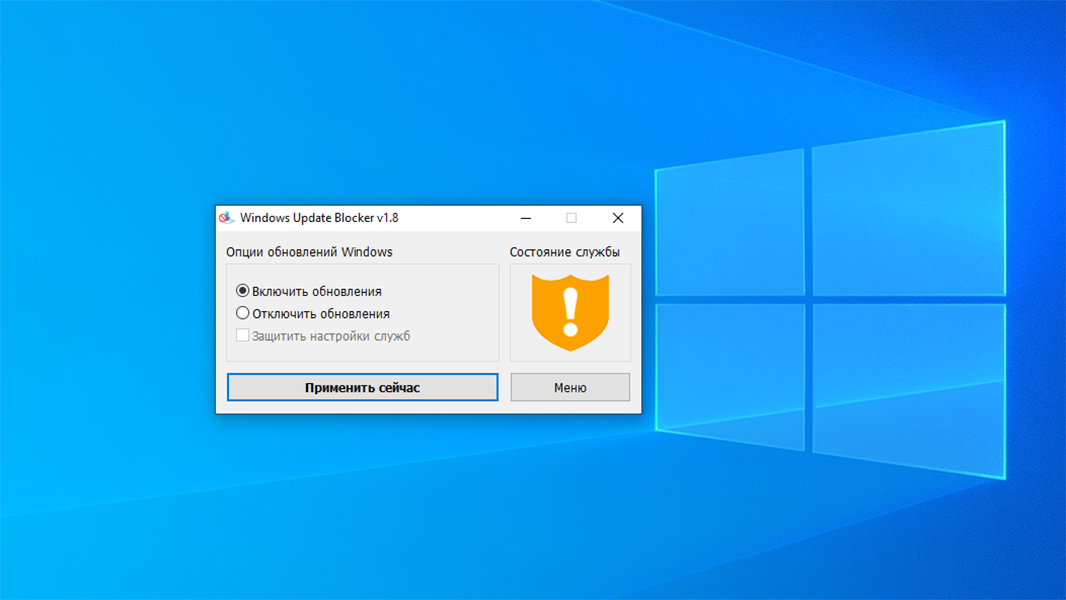Click the orange warning shield status icon
The image size is (1066, 600).
[x=570, y=313]
